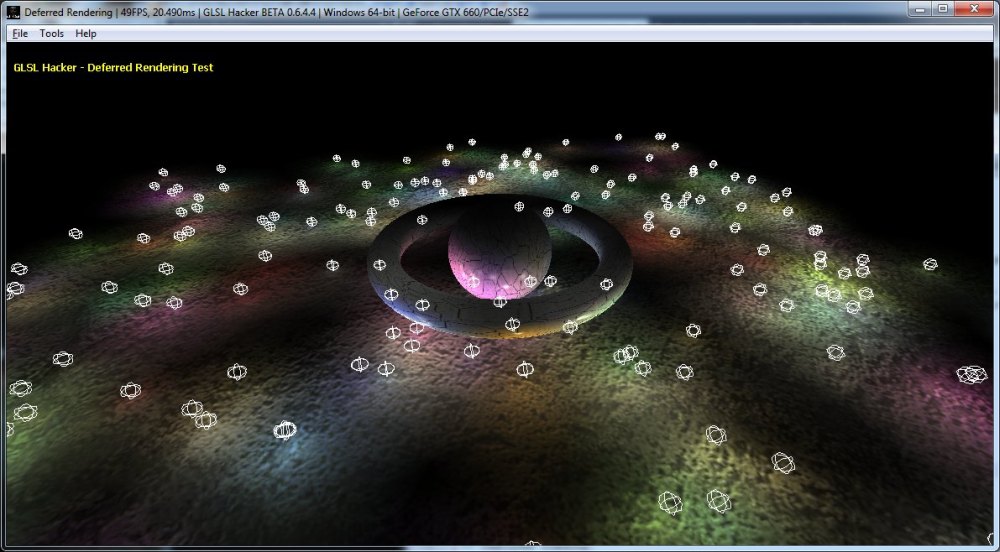Minimize the Deferred Rendering window
The image size is (1000, 552).
point(920,9)
